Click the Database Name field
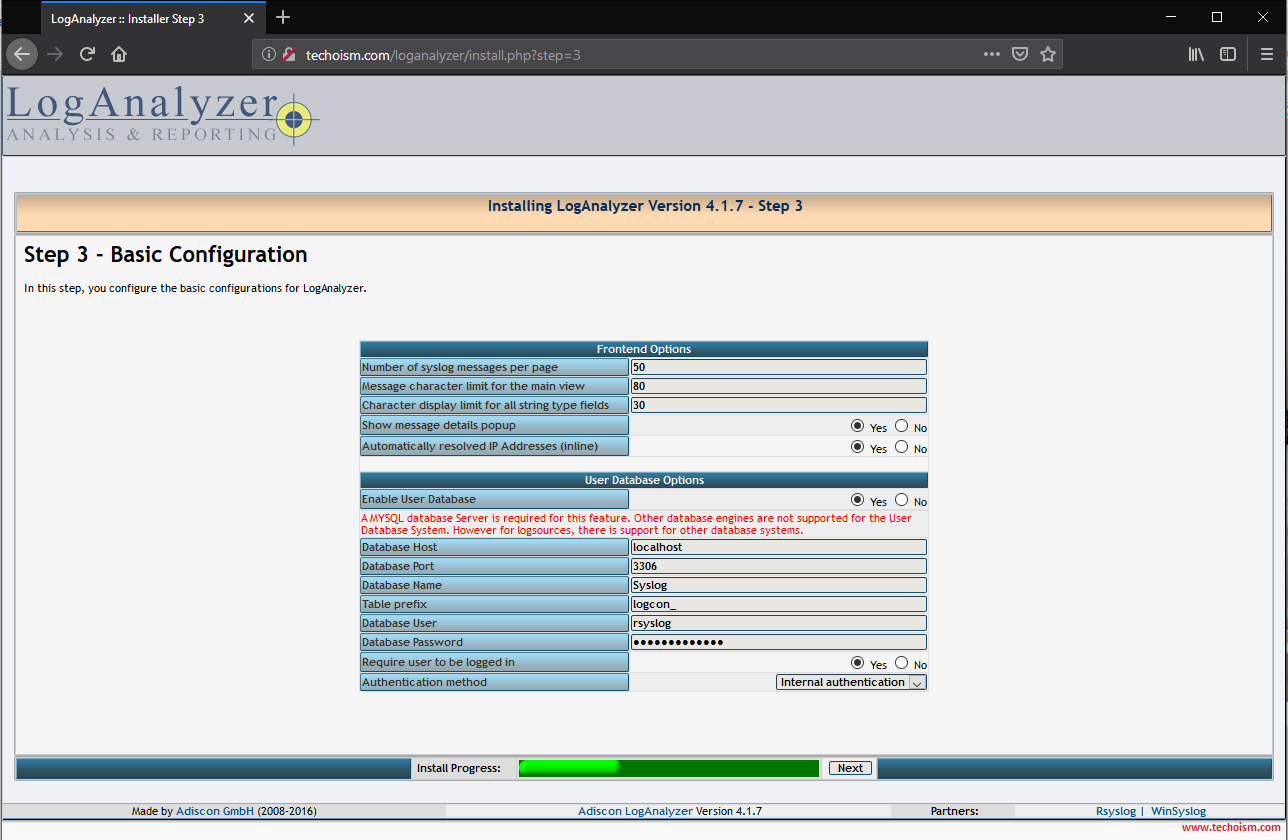Screen dimensions: 1288x840 [x=778, y=585]
